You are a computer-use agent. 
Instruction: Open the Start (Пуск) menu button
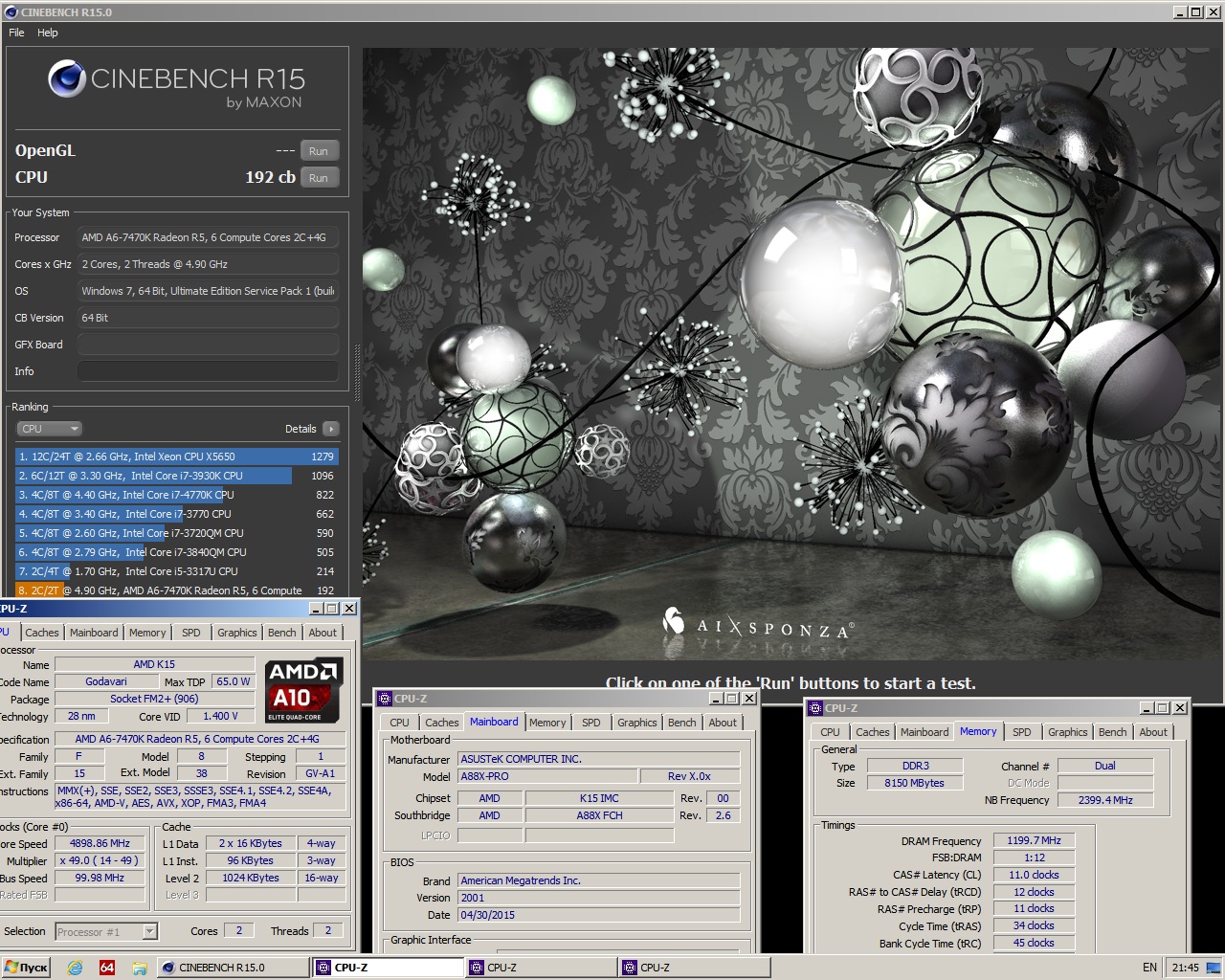pyautogui.click(x=26, y=968)
